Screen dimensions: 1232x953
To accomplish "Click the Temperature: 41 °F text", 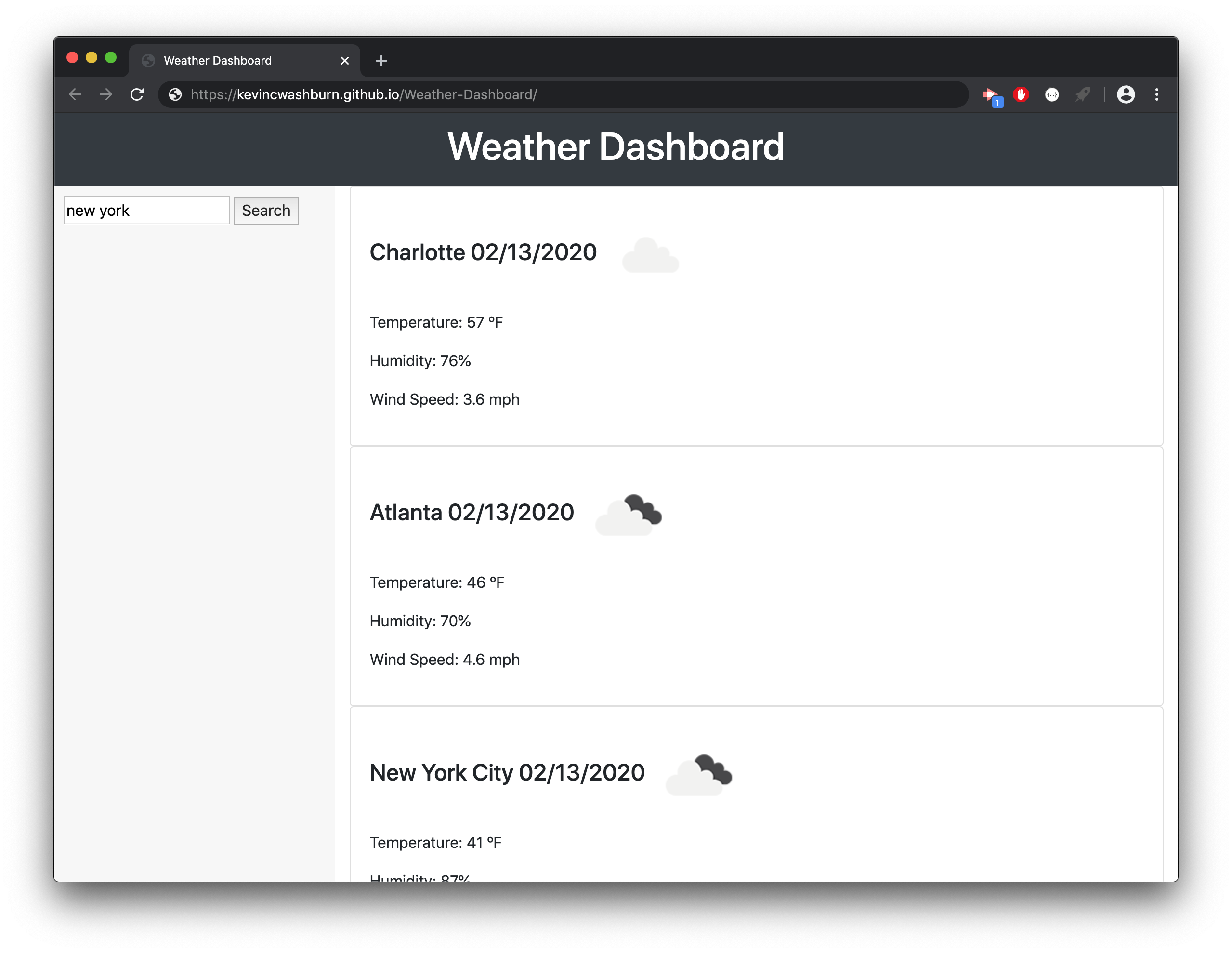I will (x=435, y=842).
